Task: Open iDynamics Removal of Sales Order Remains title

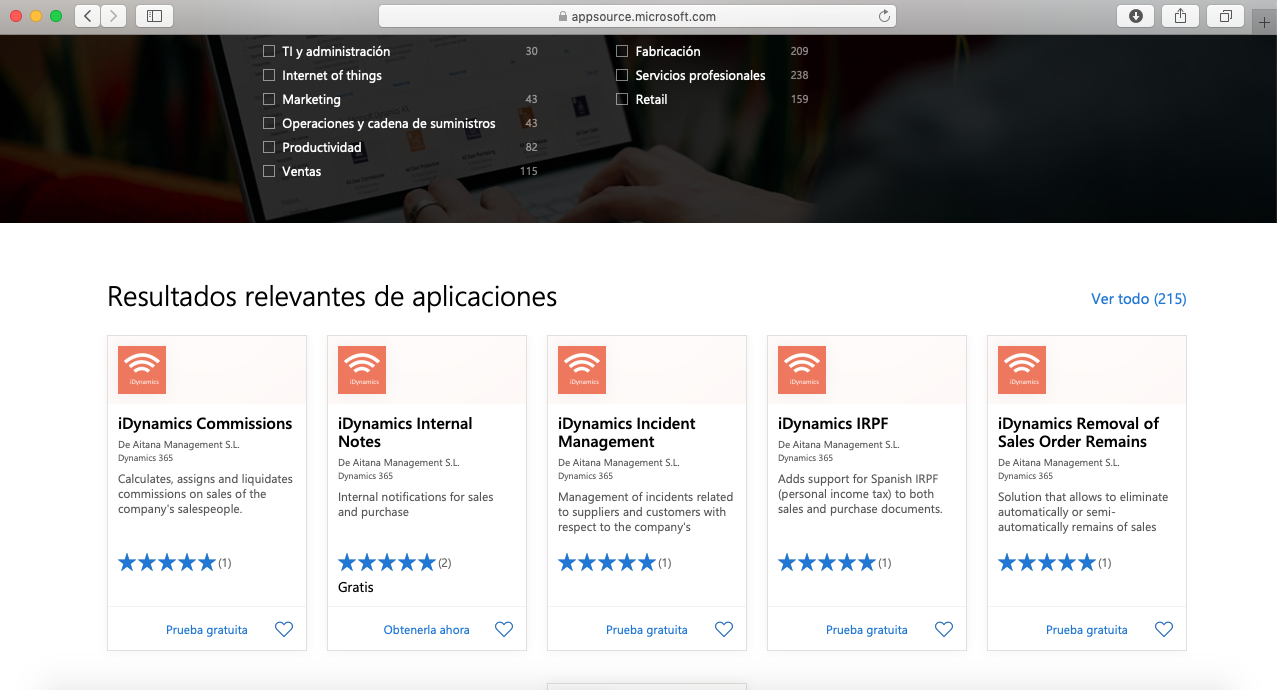Action: click(x=1078, y=432)
